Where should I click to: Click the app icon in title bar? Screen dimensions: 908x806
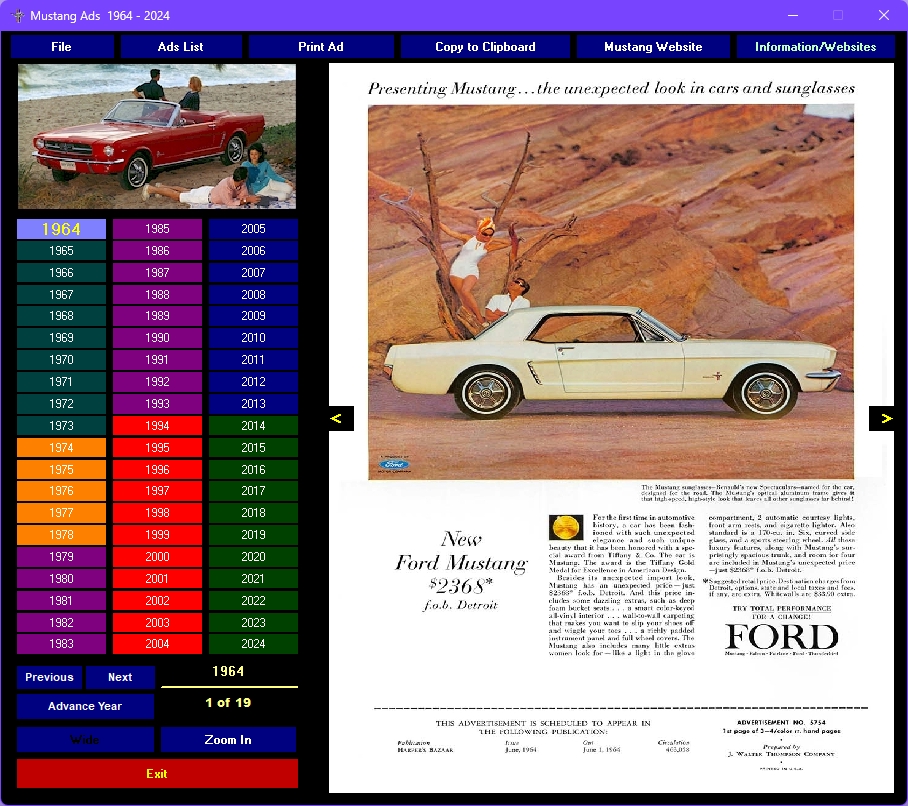click(x=18, y=16)
